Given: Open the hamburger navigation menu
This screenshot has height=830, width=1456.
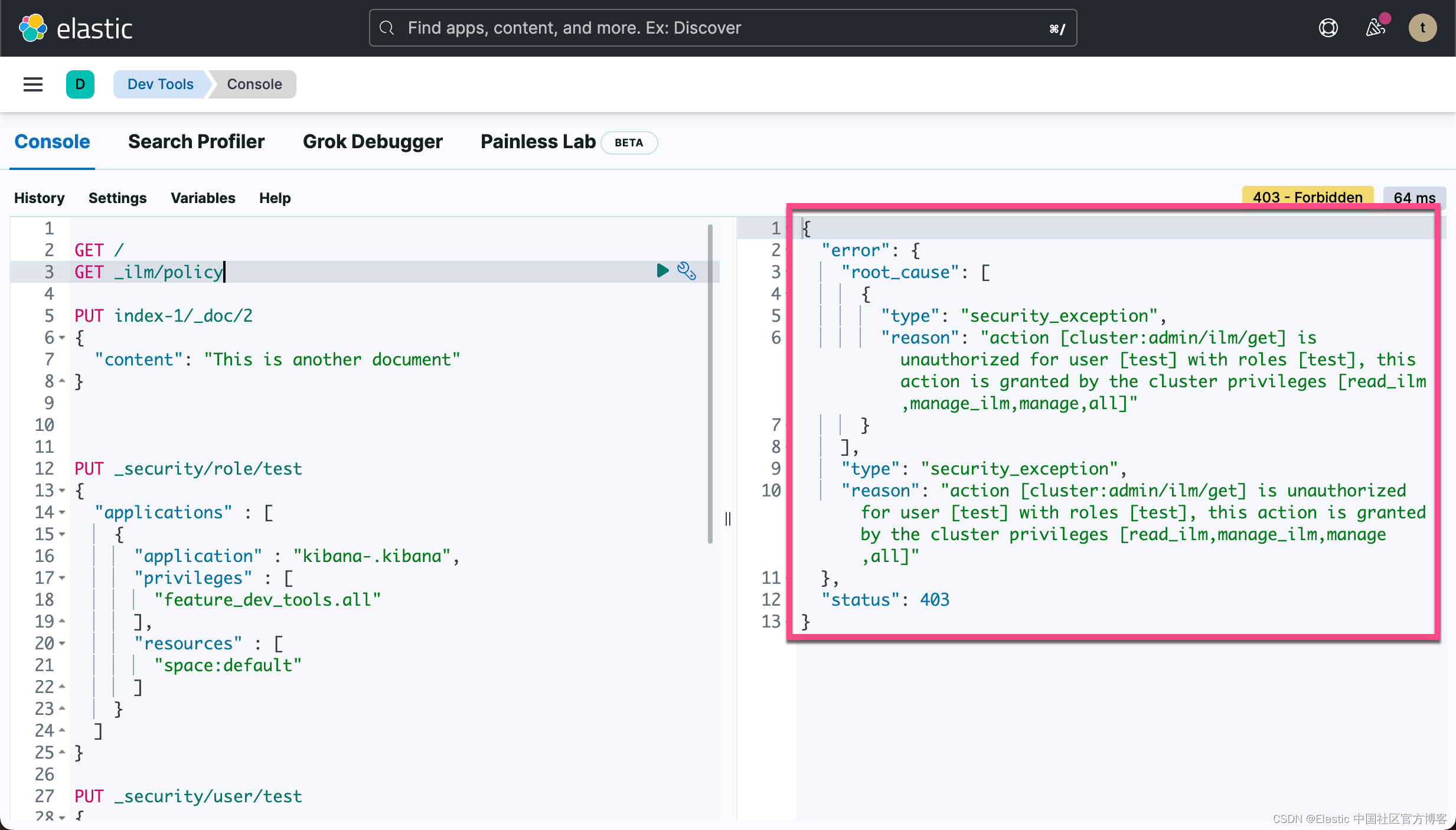Looking at the screenshot, I should (x=33, y=84).
